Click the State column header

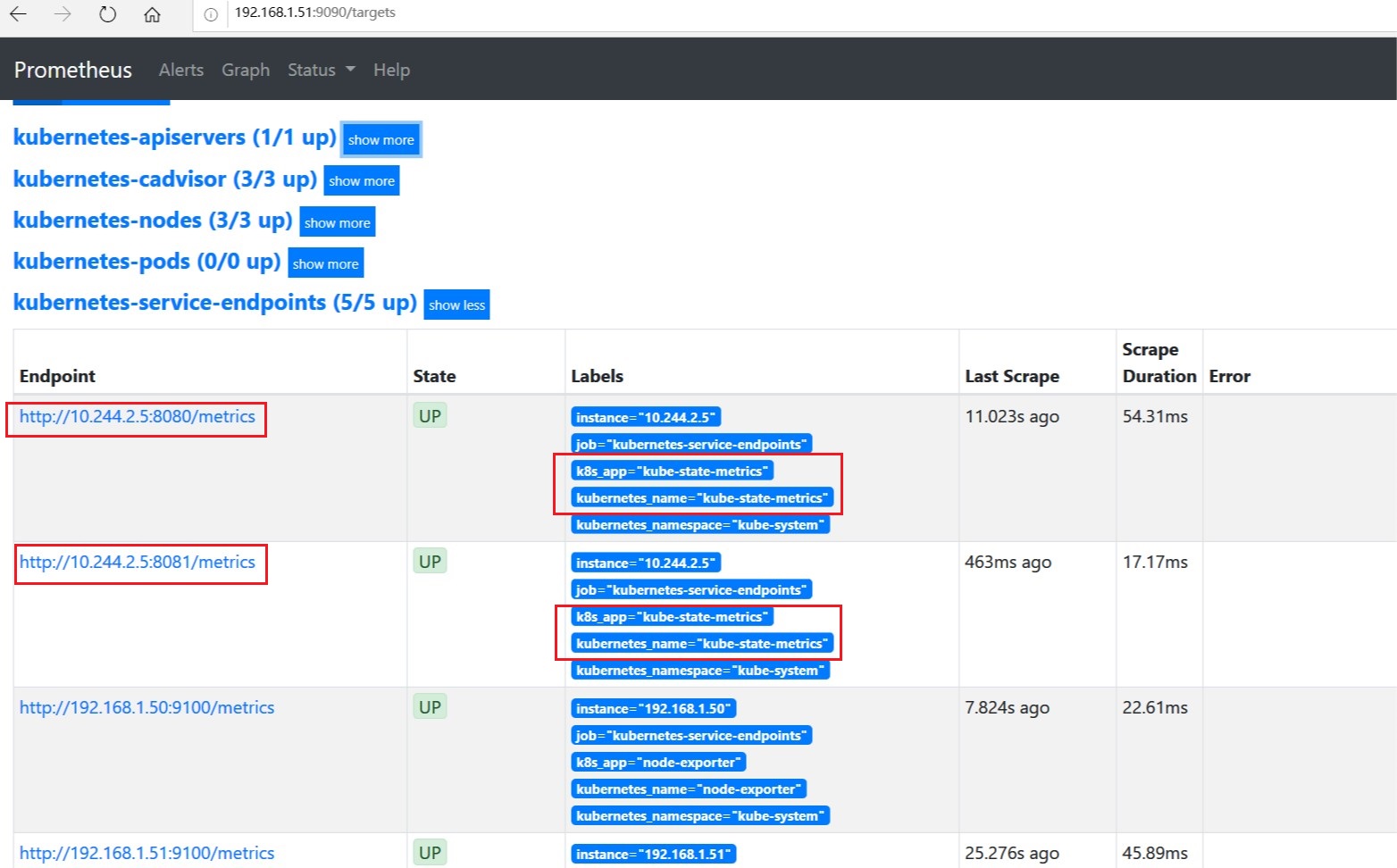tap(434, 376)
